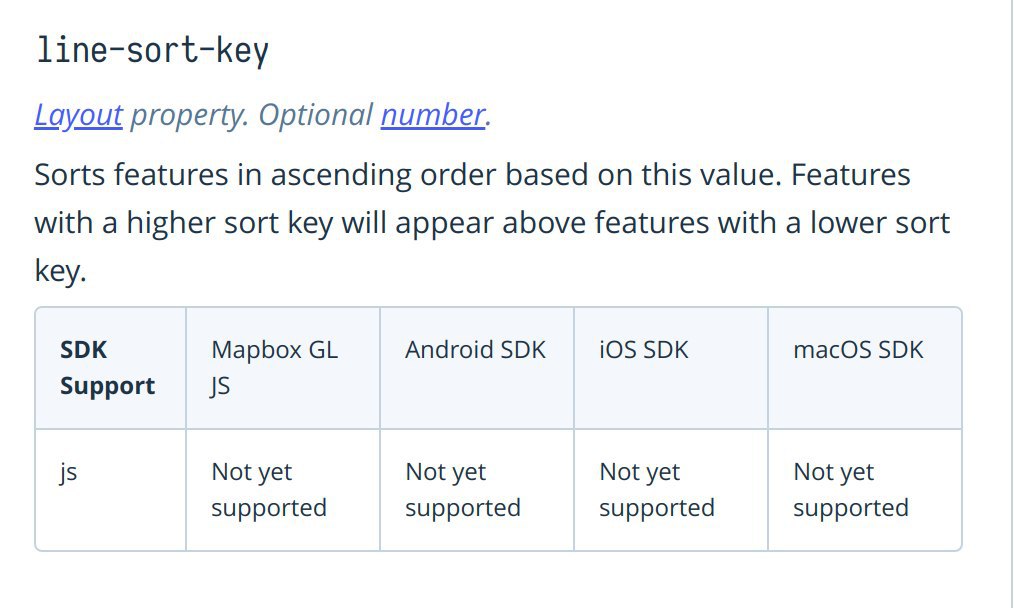Image resolution: width=1014 pixels, height=608 pixels.
Task: Click Not yet supported under iOS SDK
Action: [656, 490]
